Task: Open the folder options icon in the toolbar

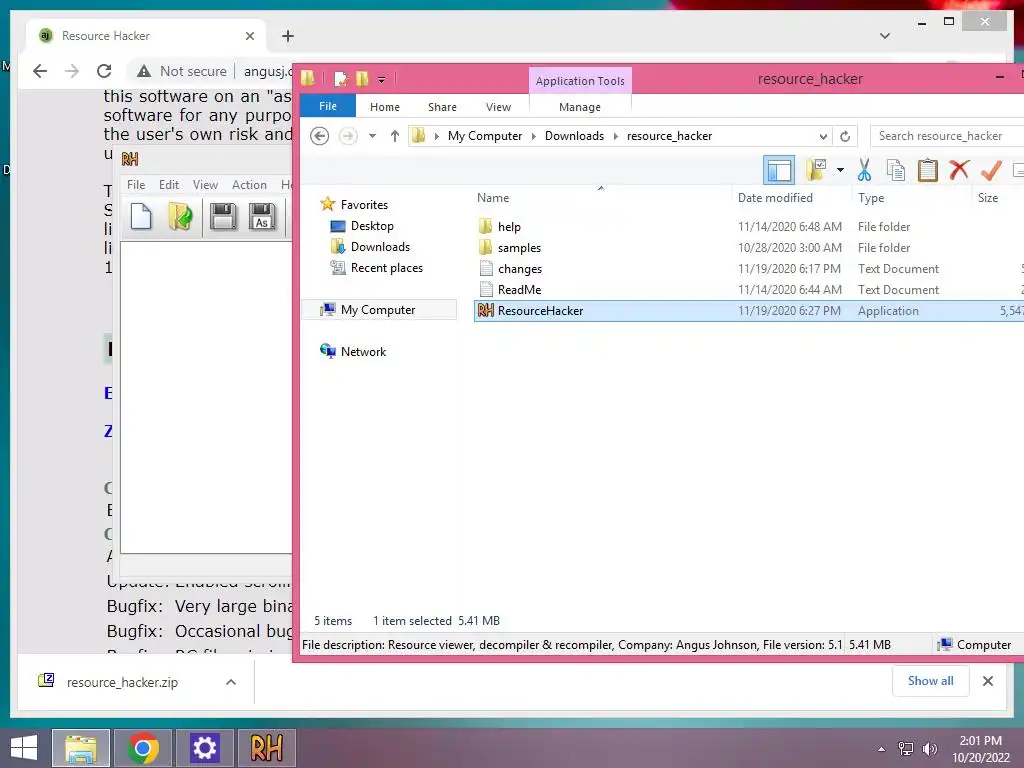Action: point(816,170)
